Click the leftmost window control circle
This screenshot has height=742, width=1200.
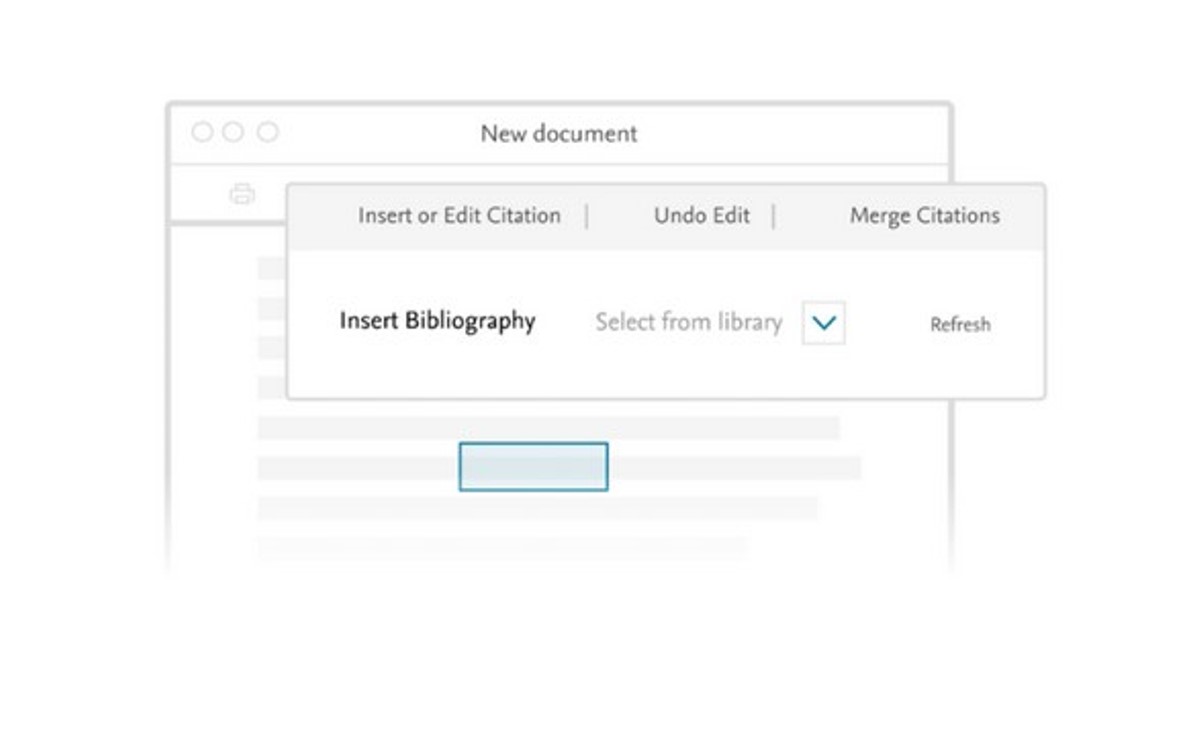point(202,132)
